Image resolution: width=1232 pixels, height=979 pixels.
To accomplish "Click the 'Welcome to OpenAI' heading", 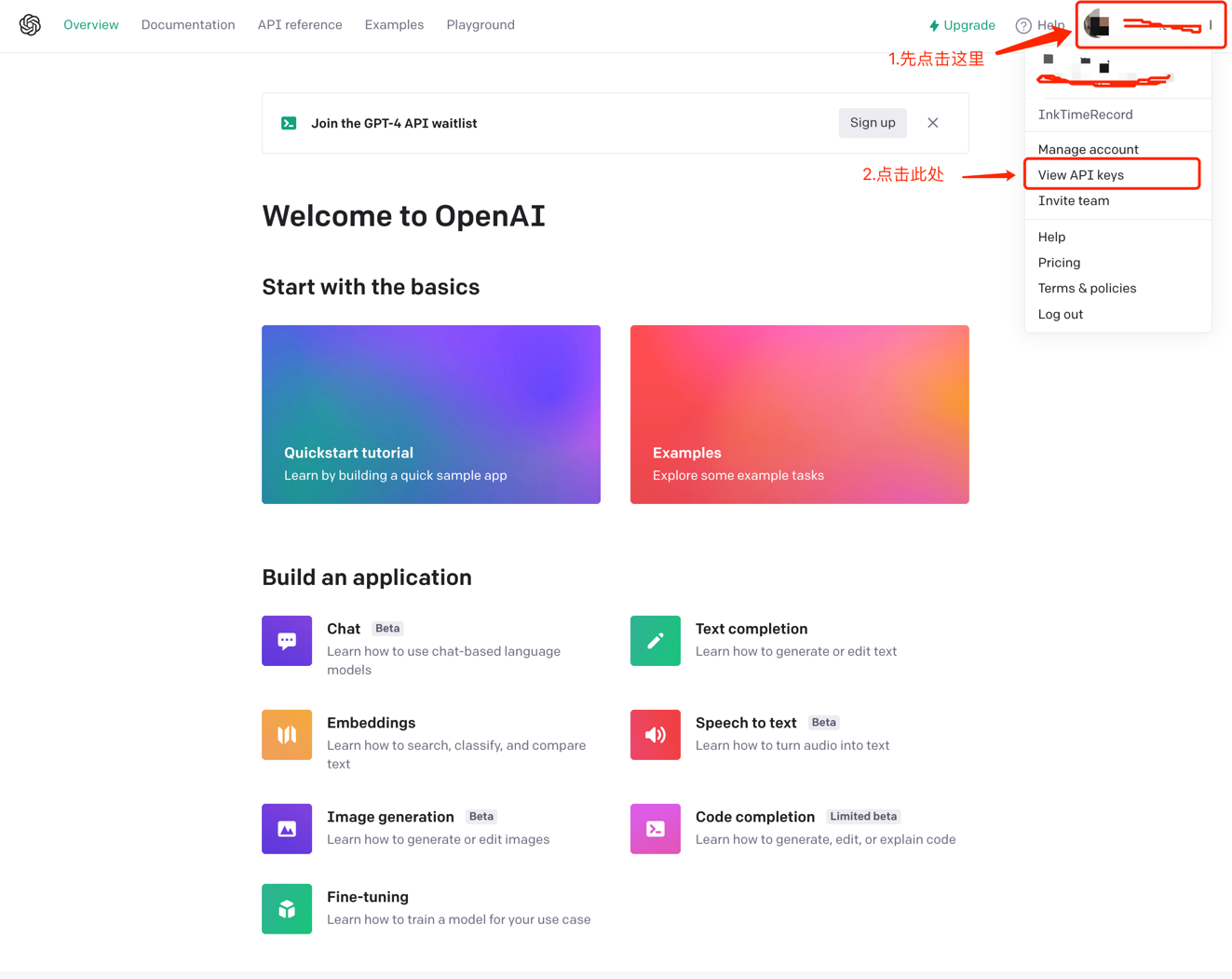I will point(403,216).
